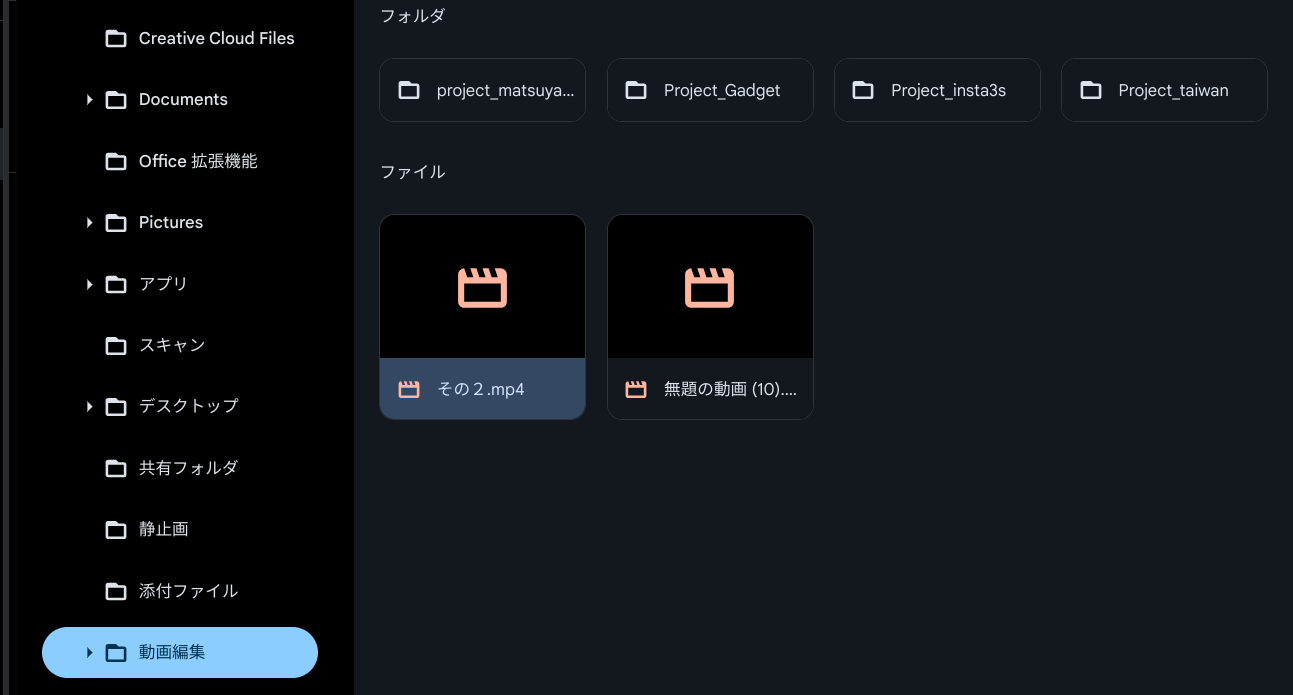Expand the デスクトップ folder tree arrow
Viewport: 1293px width, 695px height.
click(89, 407)
